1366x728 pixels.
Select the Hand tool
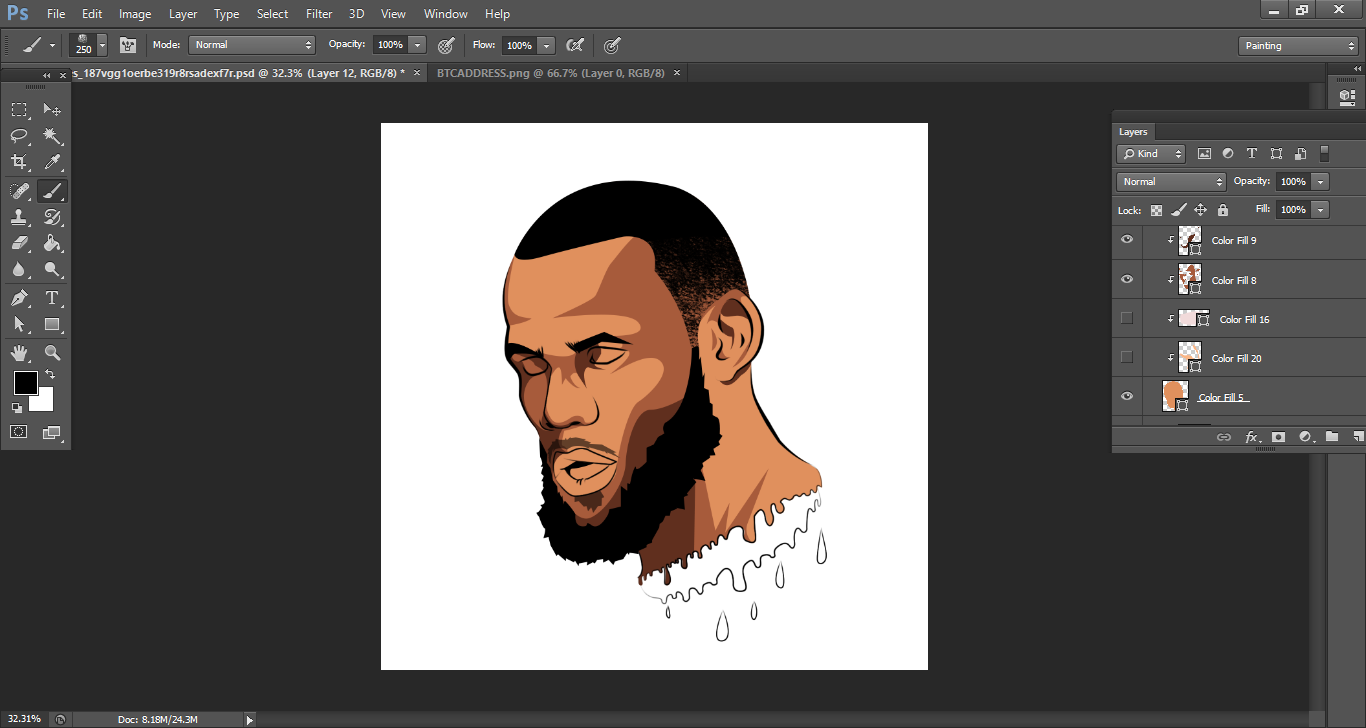pos(19,353)
